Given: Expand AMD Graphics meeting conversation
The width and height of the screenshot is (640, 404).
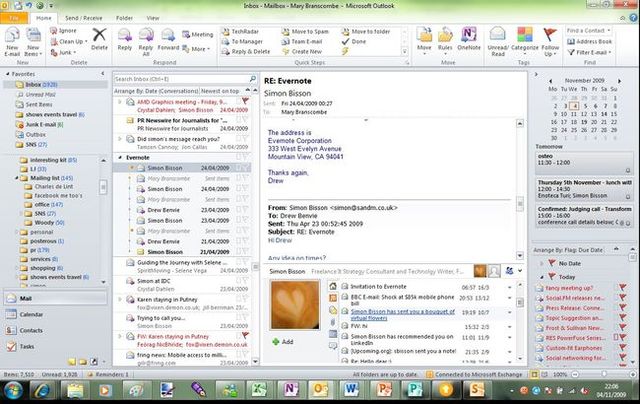Looking at the screenshot, I should (120, 102).
